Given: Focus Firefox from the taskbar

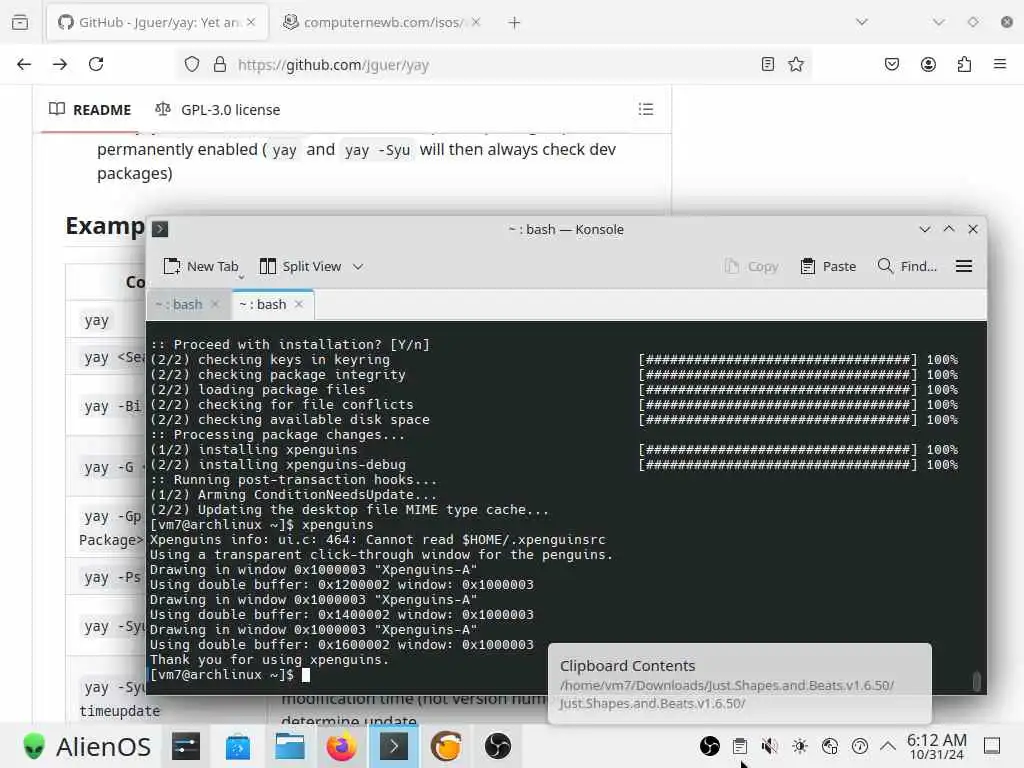Looking at the screenshot, I should pyautogui.click(x=342, y=746).
